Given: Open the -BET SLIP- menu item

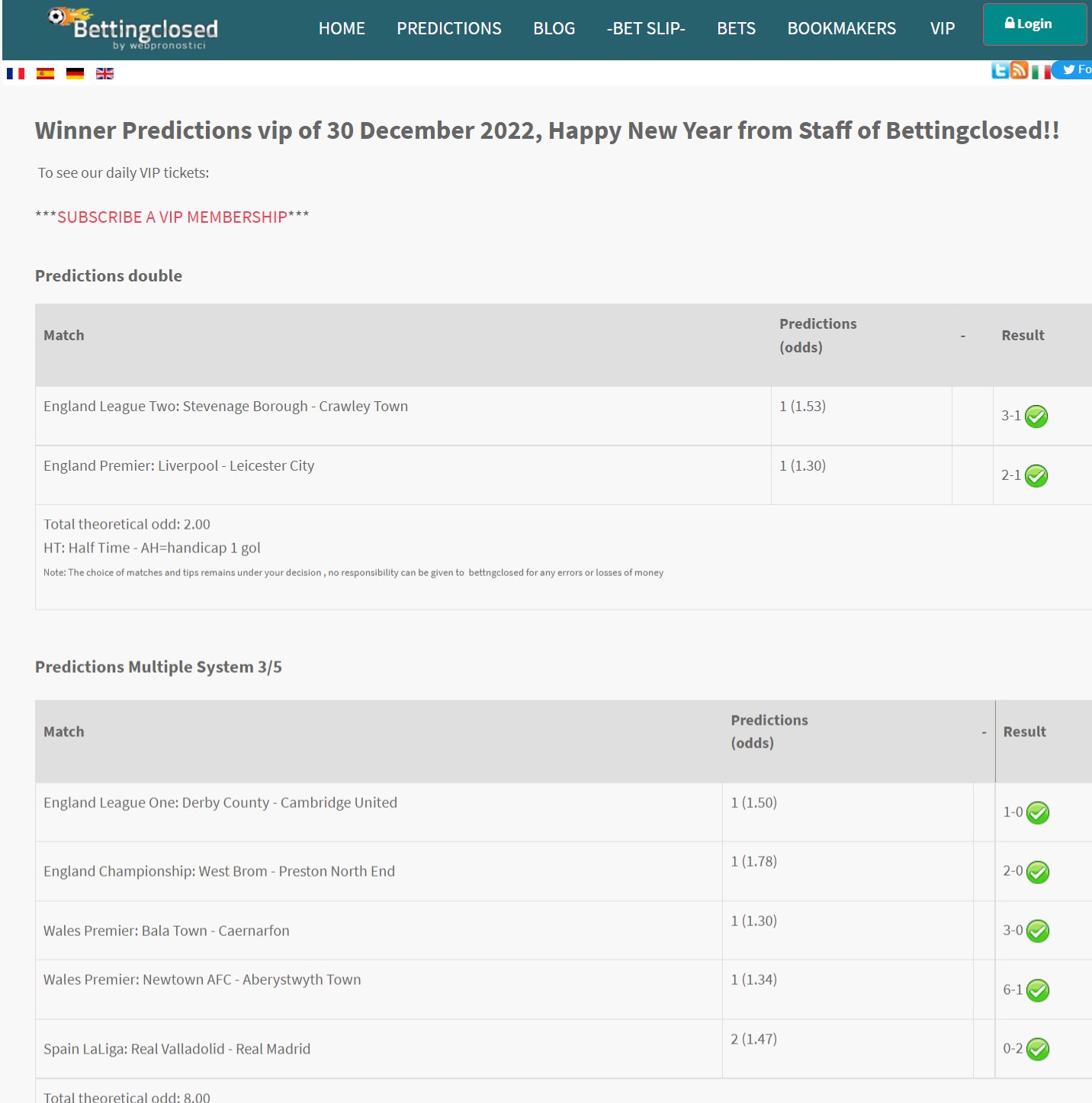Looking at the screenshot, I should (646, 28).
